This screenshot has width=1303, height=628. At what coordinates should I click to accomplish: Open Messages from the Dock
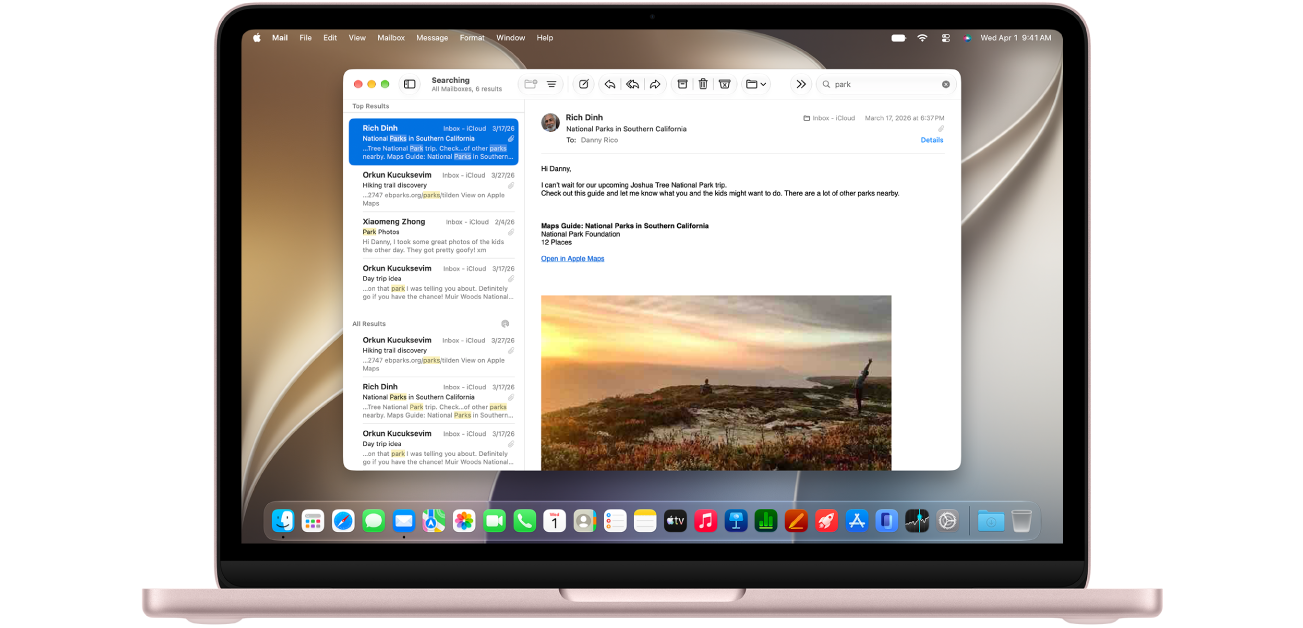[373, 521]
